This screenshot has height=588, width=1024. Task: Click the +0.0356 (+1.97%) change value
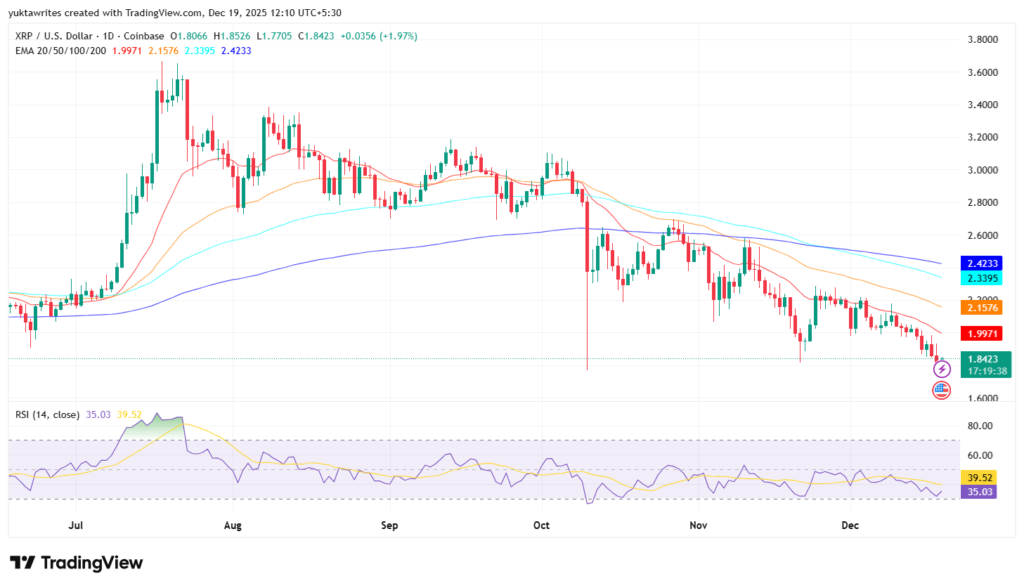378,38
